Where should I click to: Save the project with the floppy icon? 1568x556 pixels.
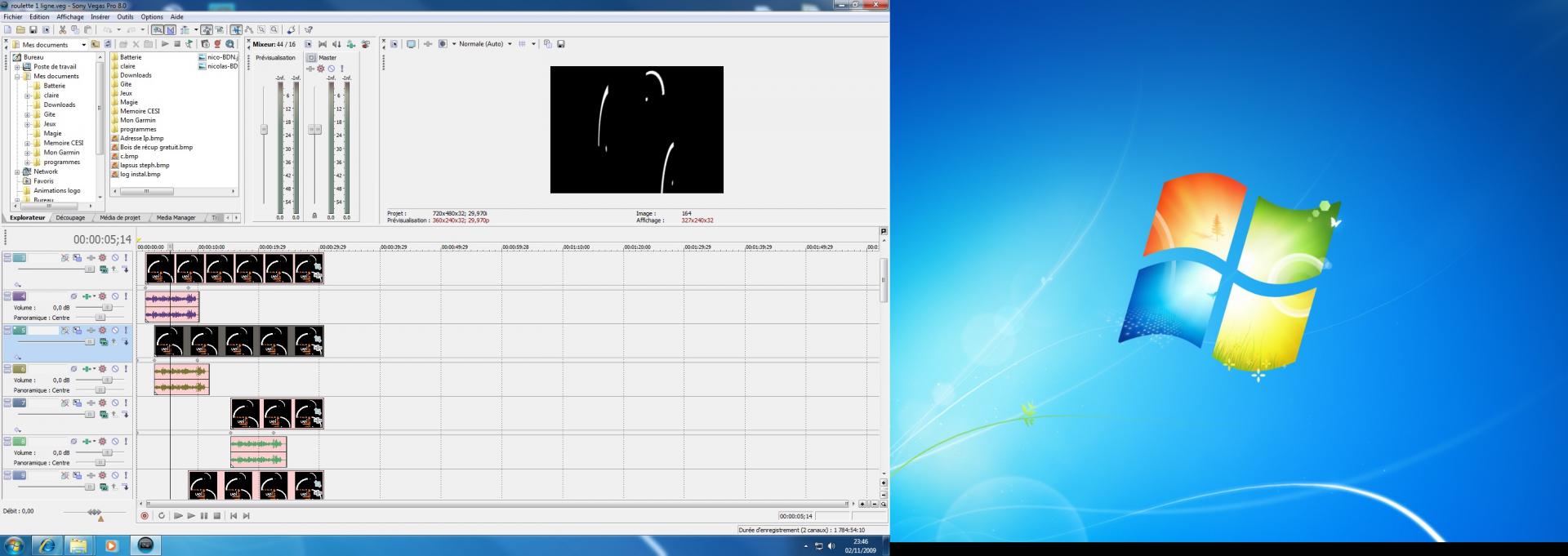tap(33, 29)
